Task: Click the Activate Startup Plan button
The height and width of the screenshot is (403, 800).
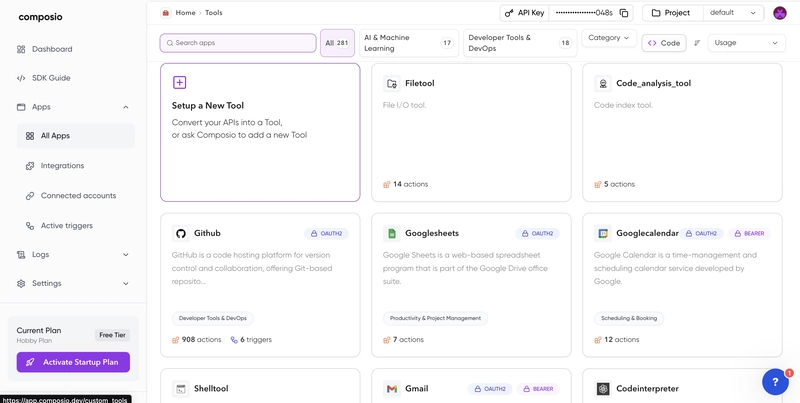Action: pos(73,362)
